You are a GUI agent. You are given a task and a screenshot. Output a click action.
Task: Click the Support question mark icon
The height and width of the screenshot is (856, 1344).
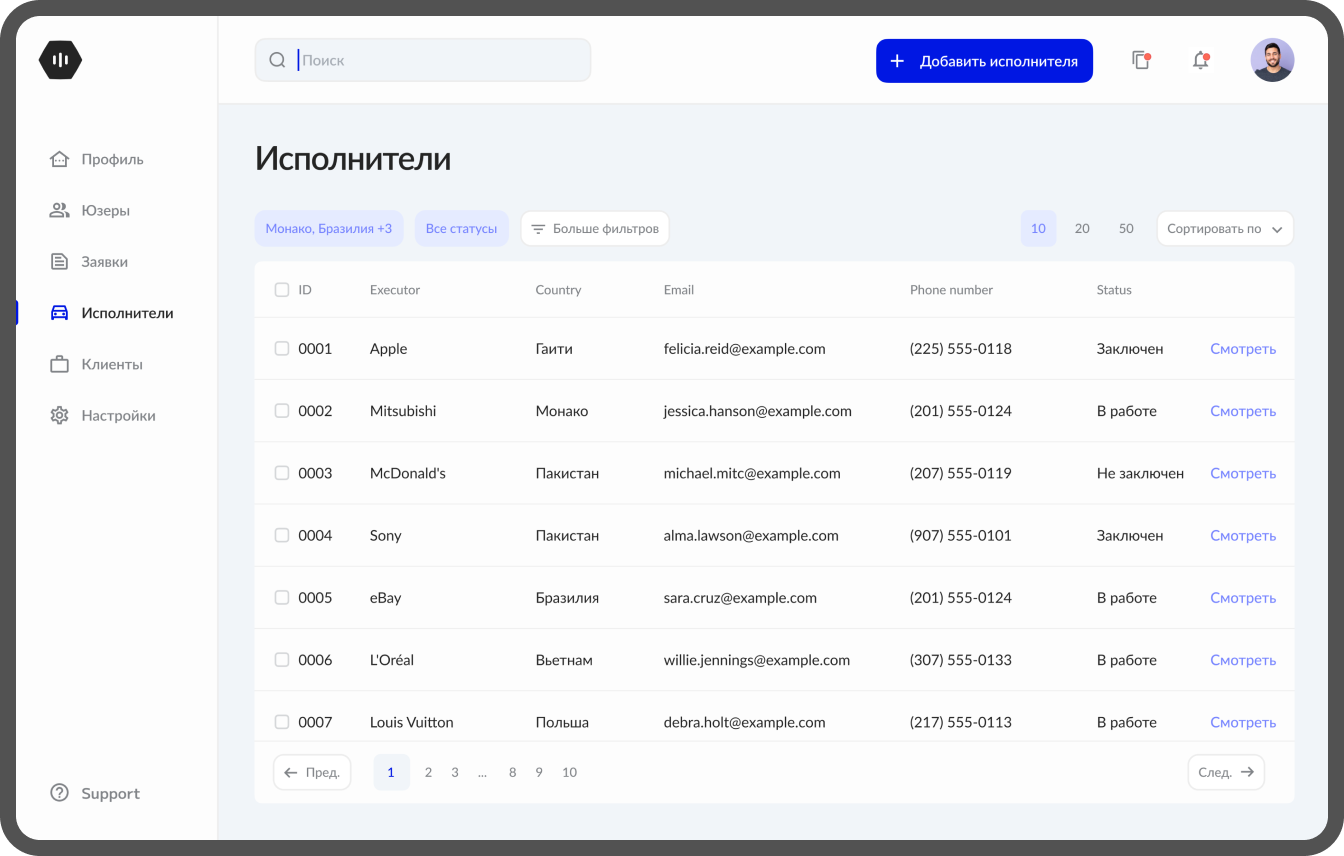click(x=60, y=793)
